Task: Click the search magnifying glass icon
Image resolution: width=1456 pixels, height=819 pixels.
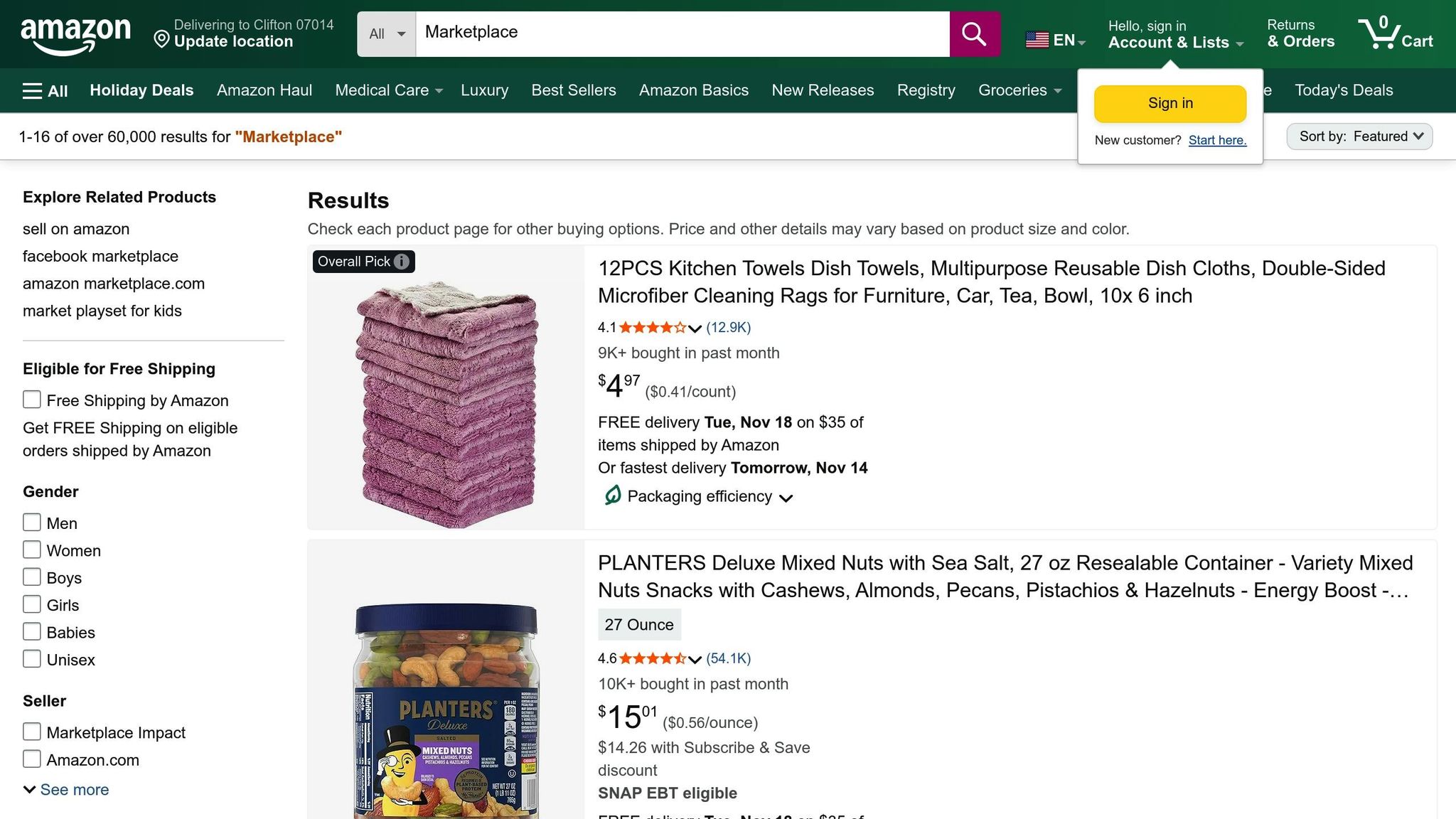Action: pos(973,33)
